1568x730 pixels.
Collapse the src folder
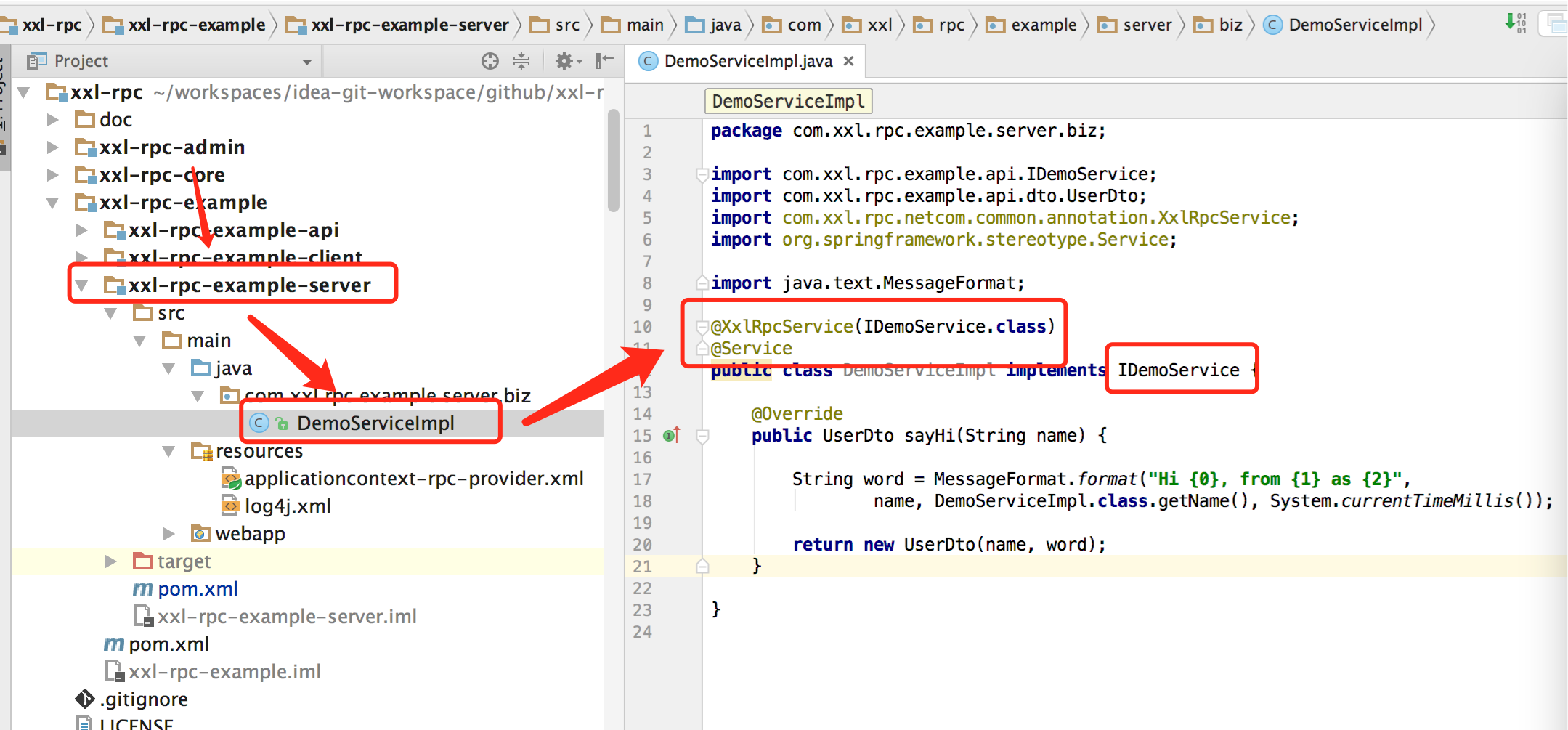(x=111, y=313)
